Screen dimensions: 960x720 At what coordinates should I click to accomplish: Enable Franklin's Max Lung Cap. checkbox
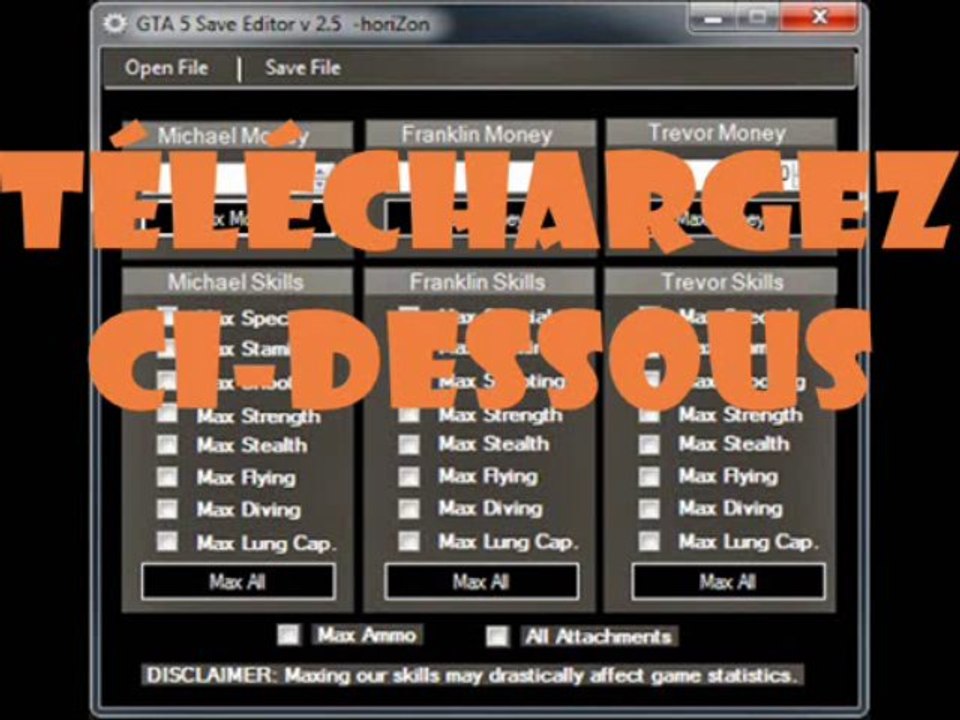pyautogui.click(x=409, y=541)
